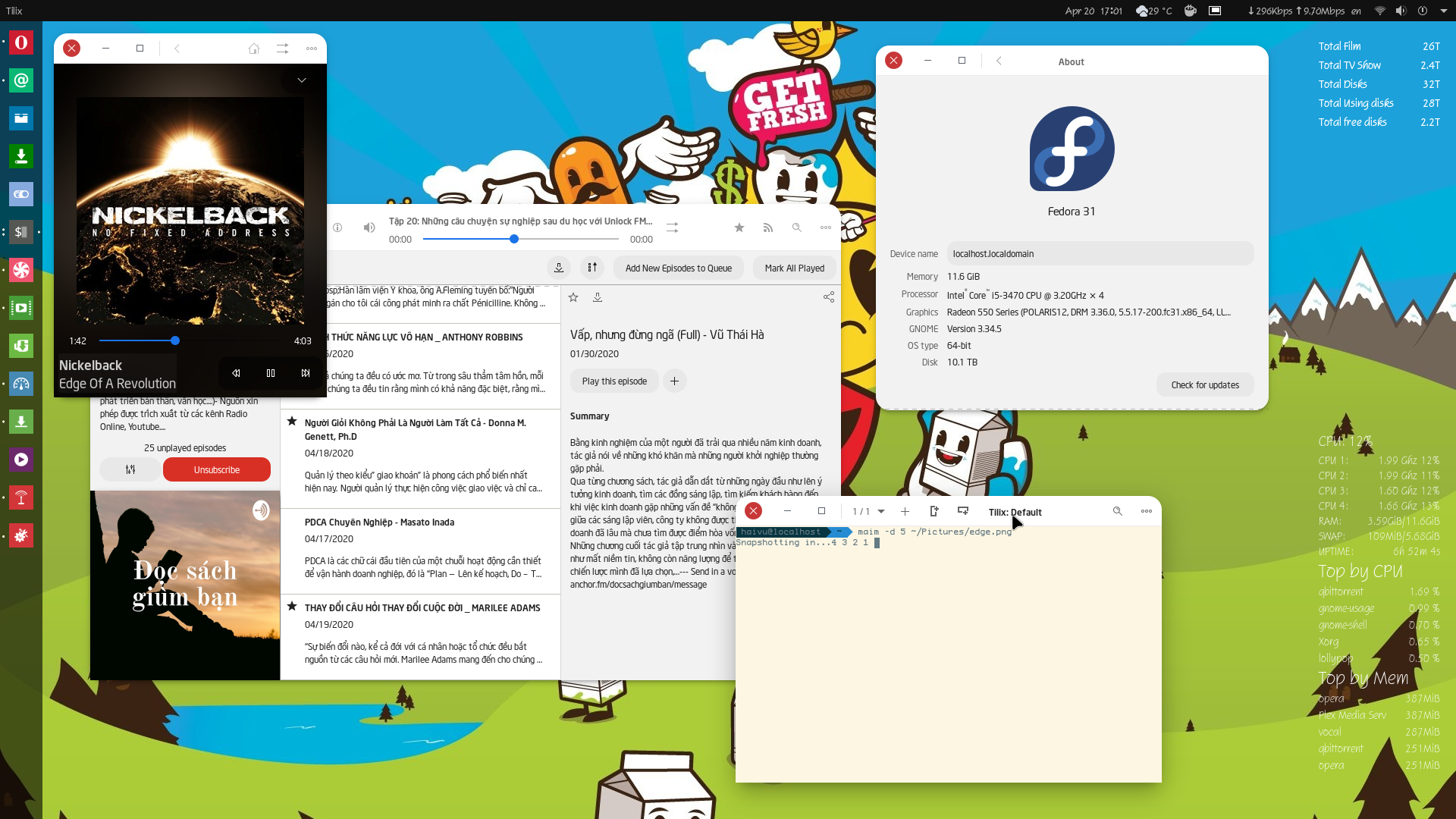Open find in the Tilix header
1456x819 pixels.
click(1117, 512)
